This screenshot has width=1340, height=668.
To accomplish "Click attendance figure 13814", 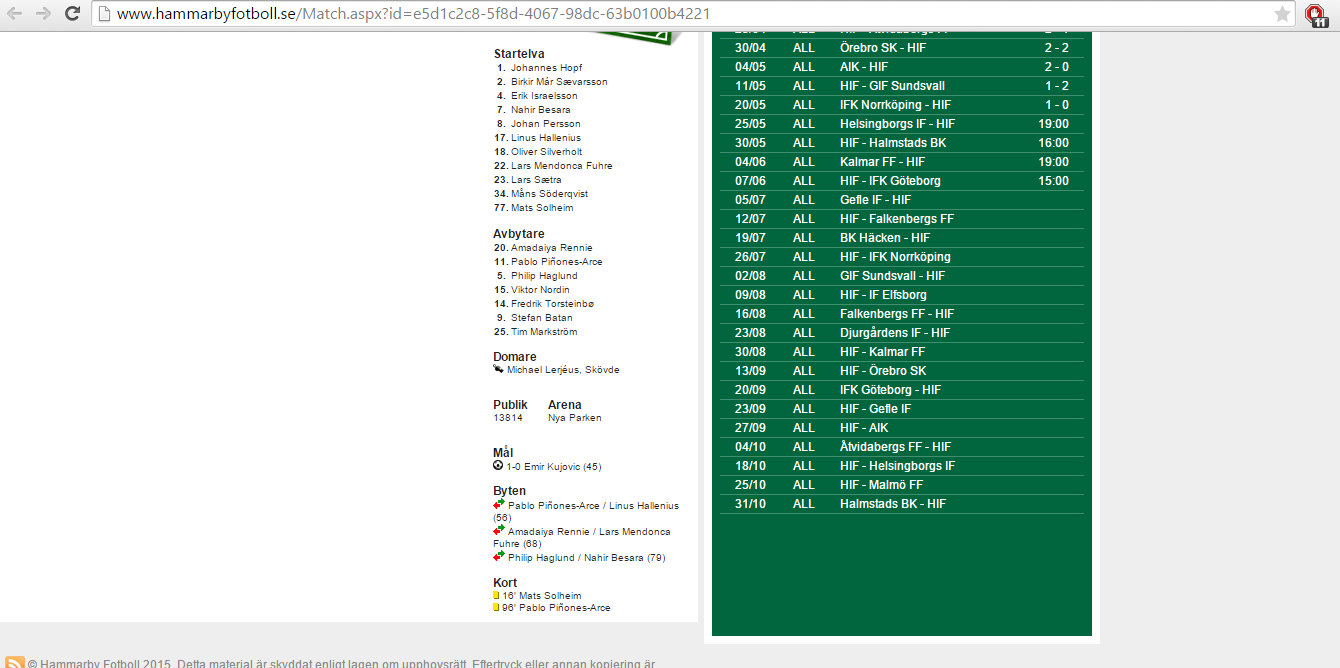I will click(x=508, y=418).
